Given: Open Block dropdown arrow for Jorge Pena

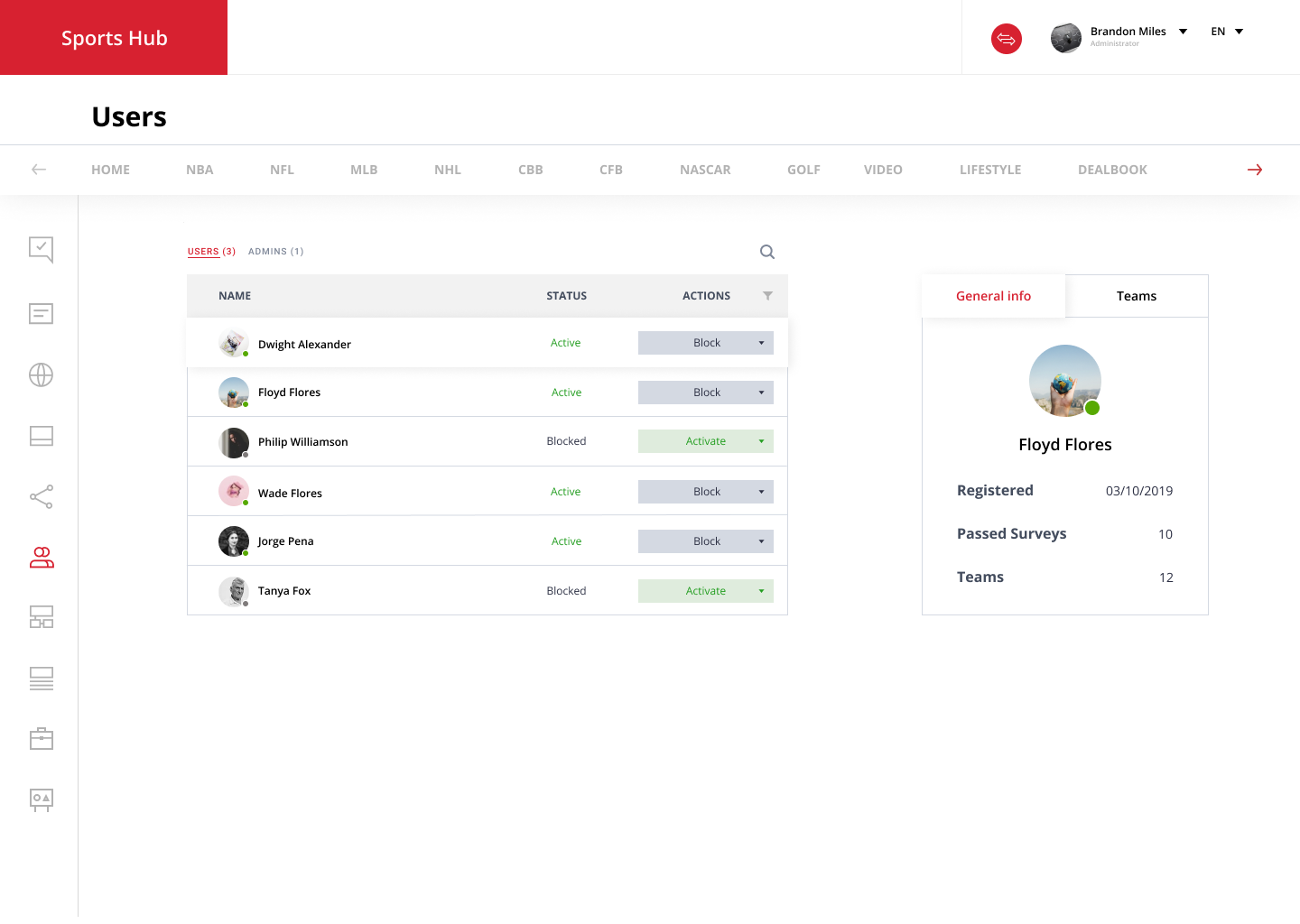Looking at the screenshot, I should 761,541.
